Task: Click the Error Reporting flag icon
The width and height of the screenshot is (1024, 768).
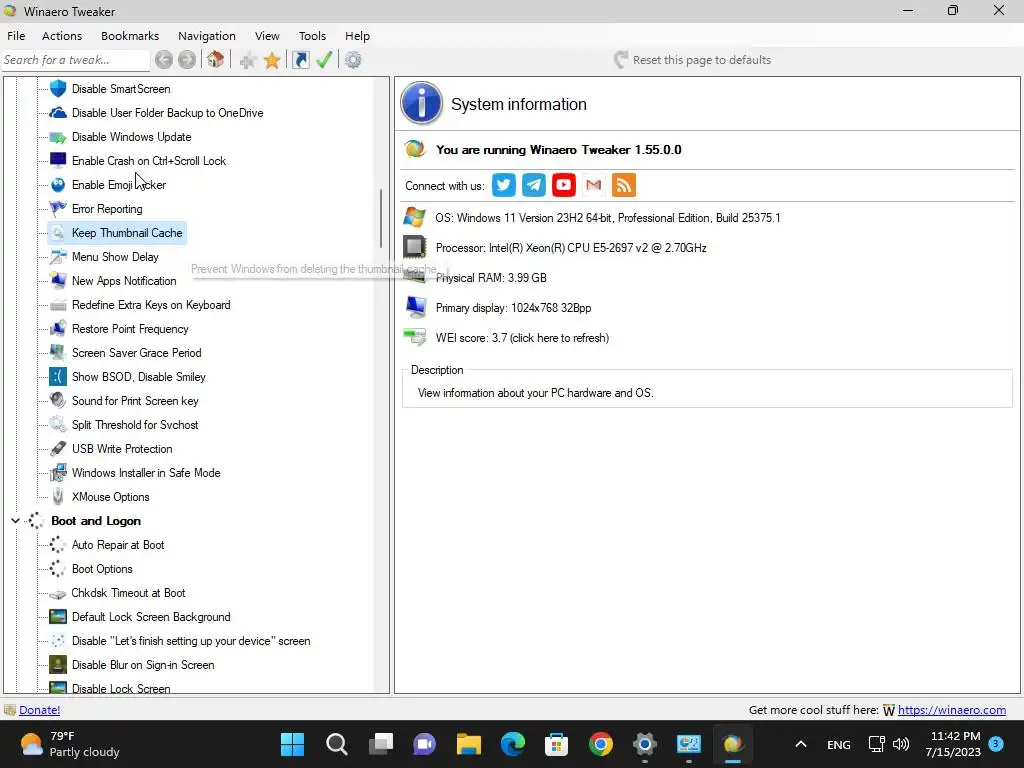Action: 58,208
